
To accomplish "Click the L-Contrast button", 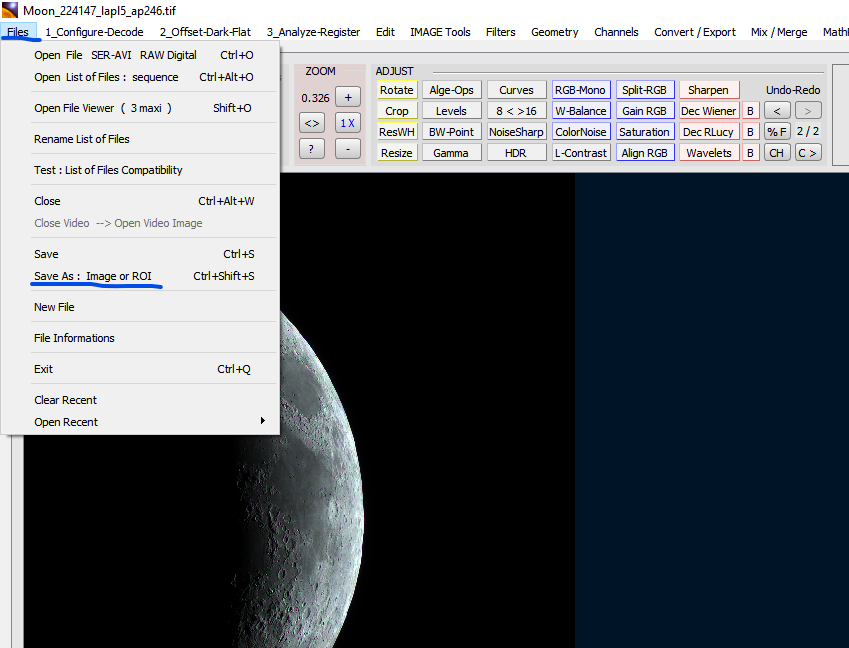I will pos(581,153).
